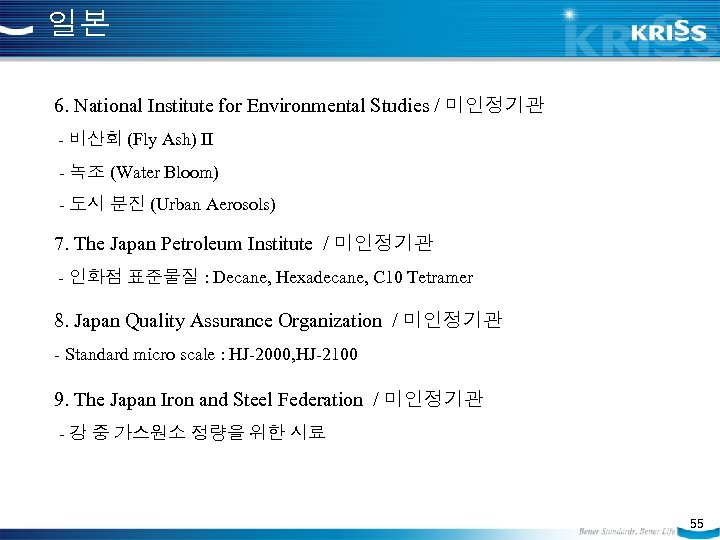Select the 인화점 표준물질 Decane, Hexadecane line
The width and height of the screenshot is (720, 540).
tap(266, 277)
